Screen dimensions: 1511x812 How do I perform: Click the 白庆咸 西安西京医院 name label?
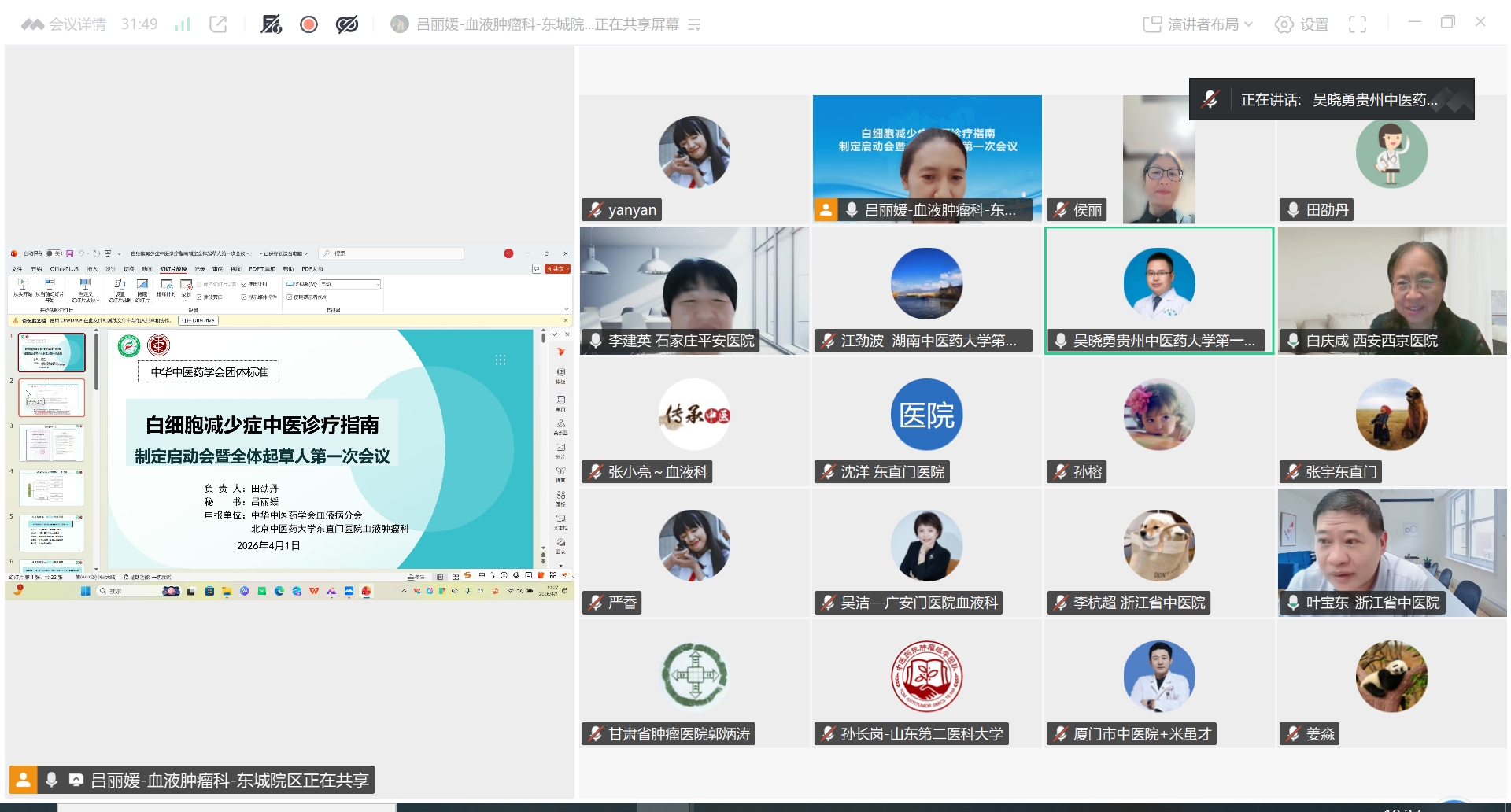[1371, 341]
